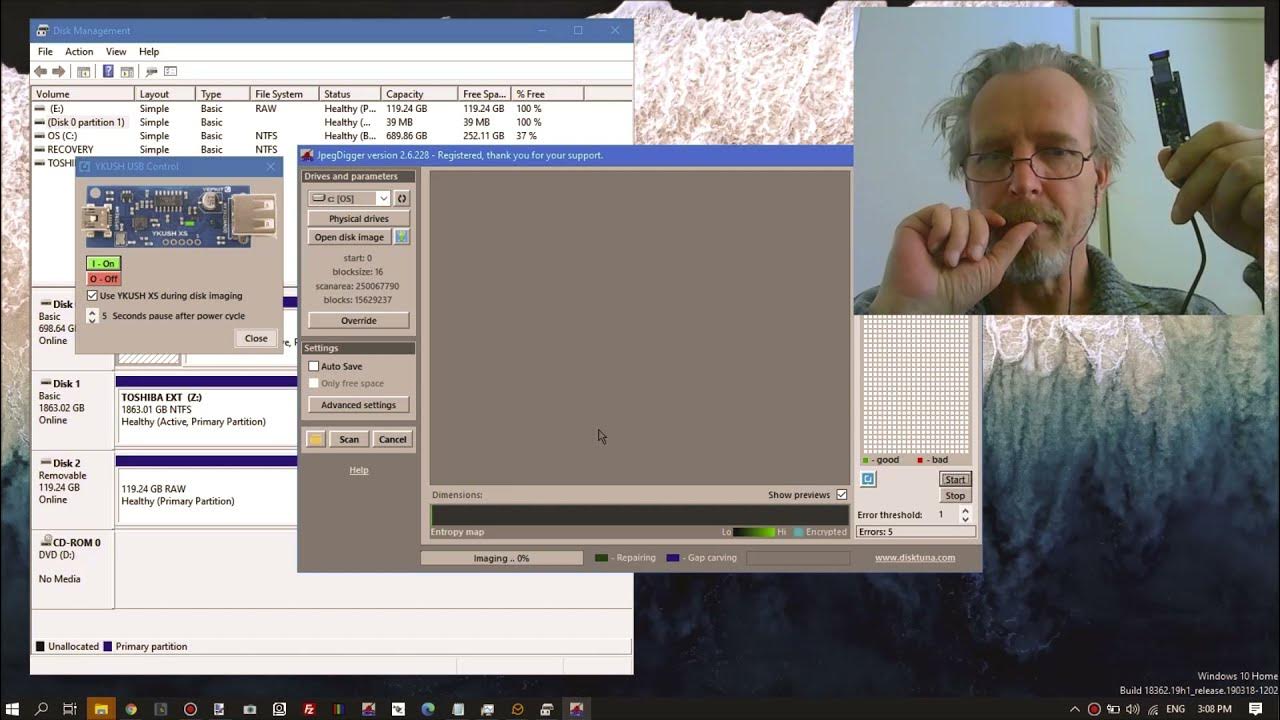
Task: Click Open disk image button
Action: [x=349, y=237]
